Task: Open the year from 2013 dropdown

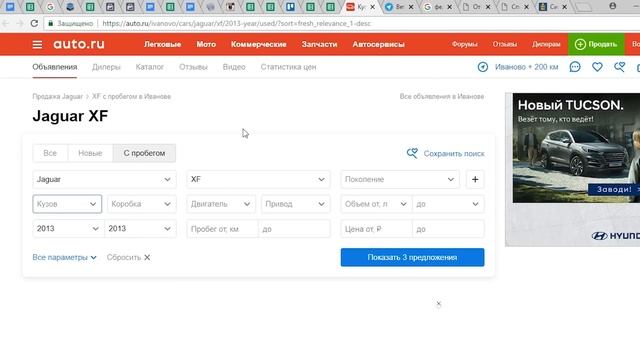Action: [68, 229]
